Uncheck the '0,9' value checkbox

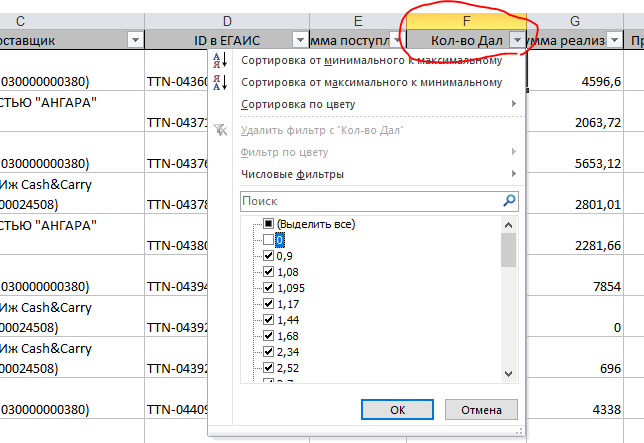268,256
